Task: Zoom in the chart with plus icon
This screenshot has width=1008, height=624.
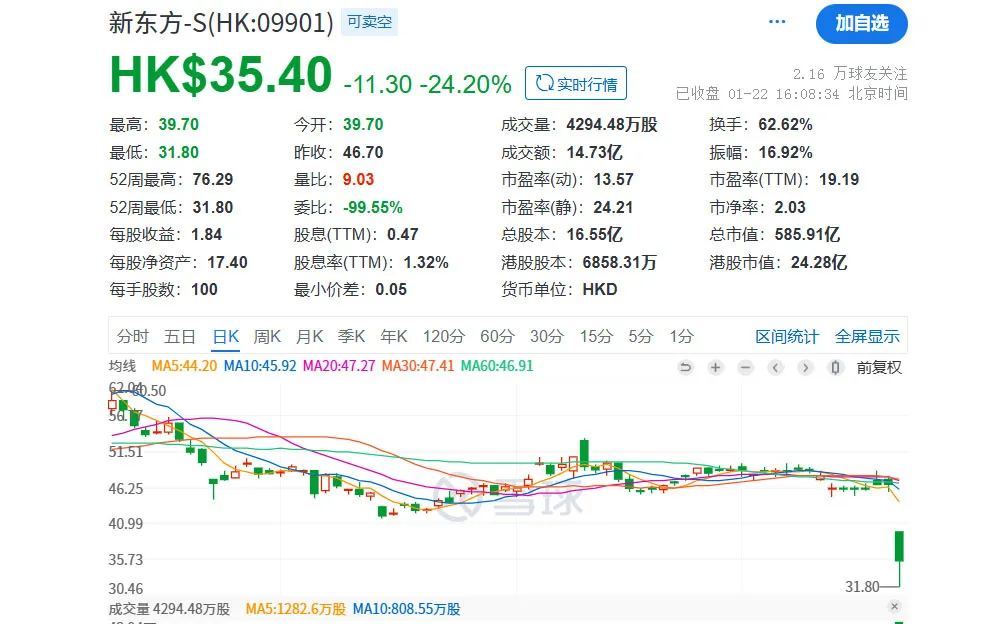Action: (716, 367)
